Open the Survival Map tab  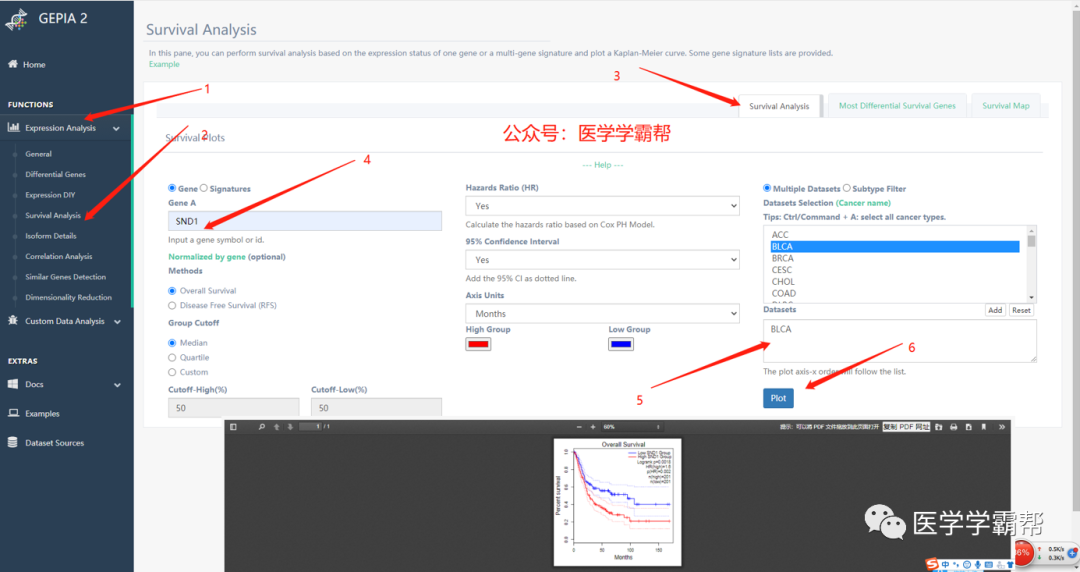click(x=1006, y=105)
